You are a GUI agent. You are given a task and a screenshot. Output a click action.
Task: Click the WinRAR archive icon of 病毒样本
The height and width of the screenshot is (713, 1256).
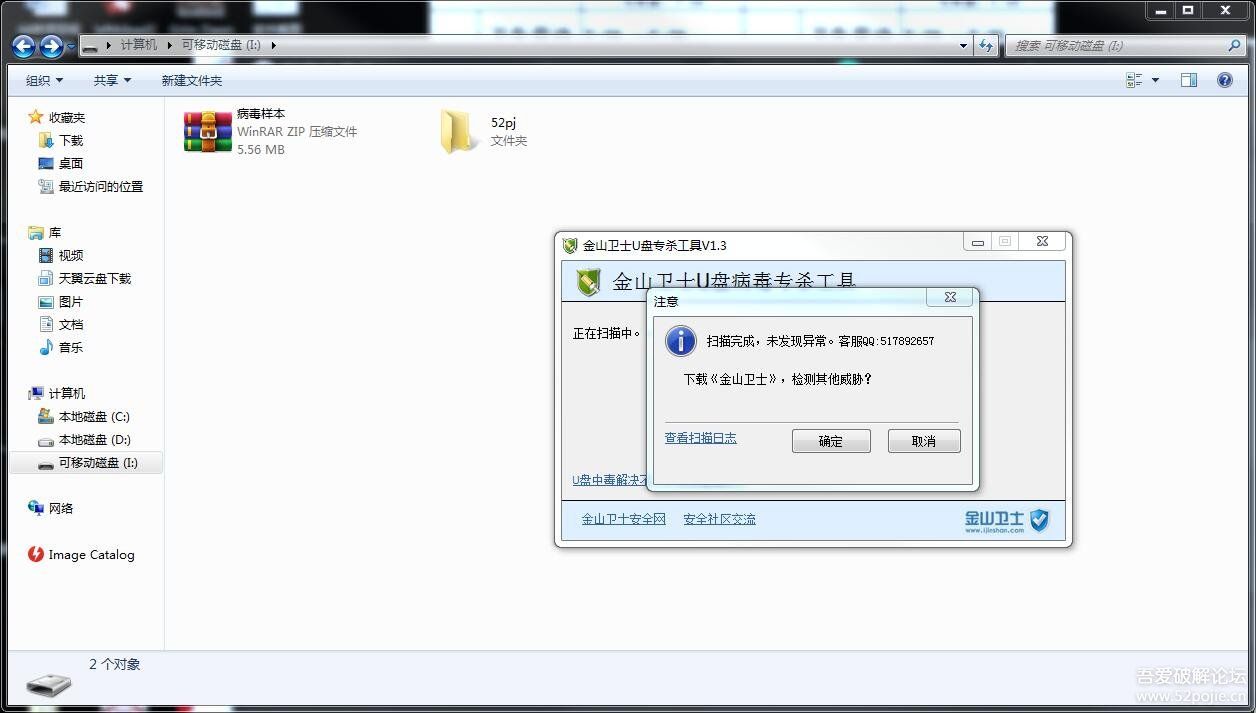pos(206,131)
